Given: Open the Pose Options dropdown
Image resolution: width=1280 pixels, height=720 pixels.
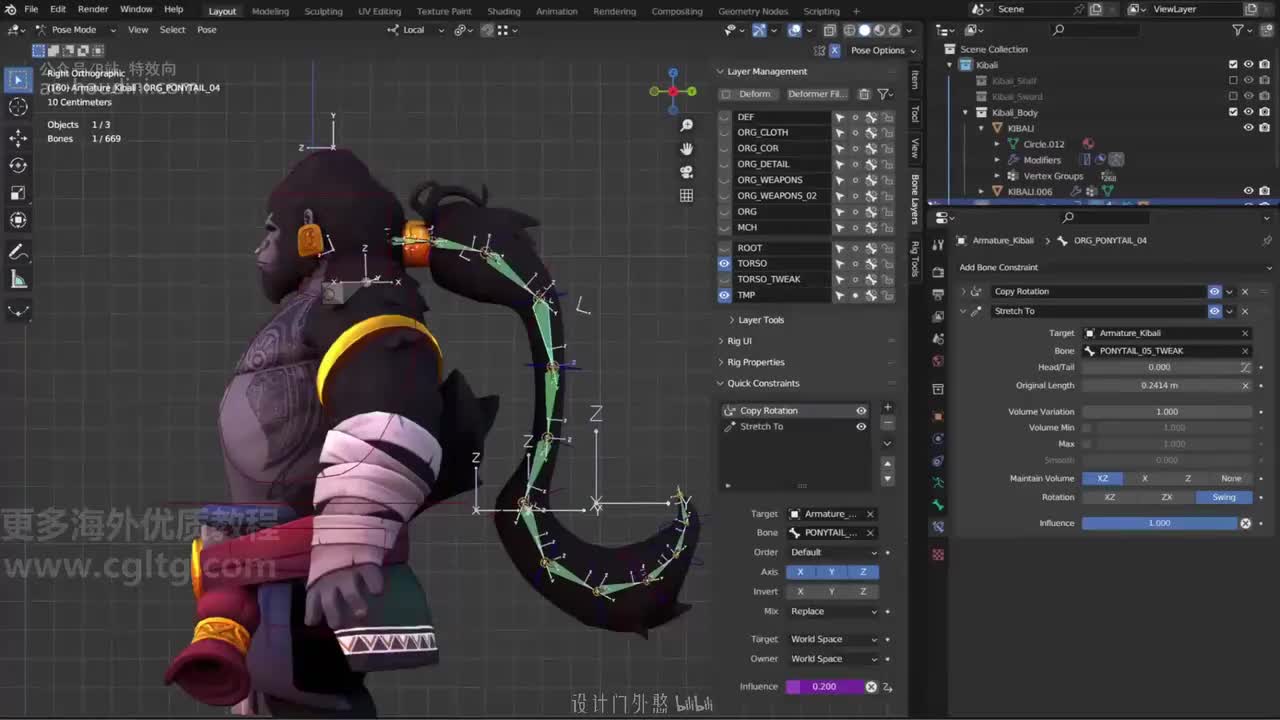Looking at the screenshot, I should pos(882,50).
